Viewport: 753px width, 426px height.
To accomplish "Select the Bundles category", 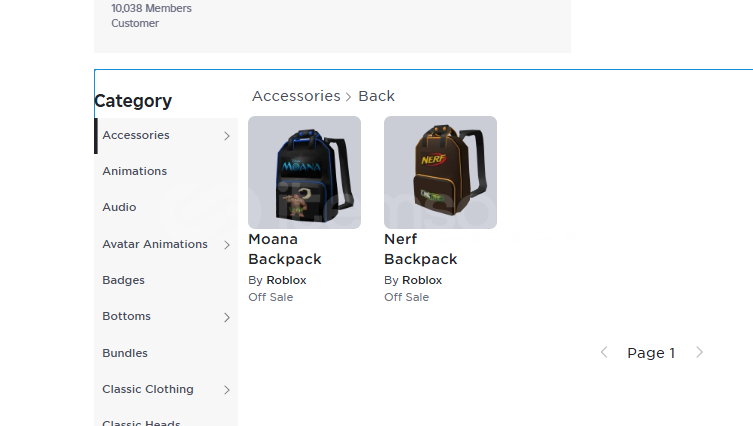I will click(x=125, y=353).
